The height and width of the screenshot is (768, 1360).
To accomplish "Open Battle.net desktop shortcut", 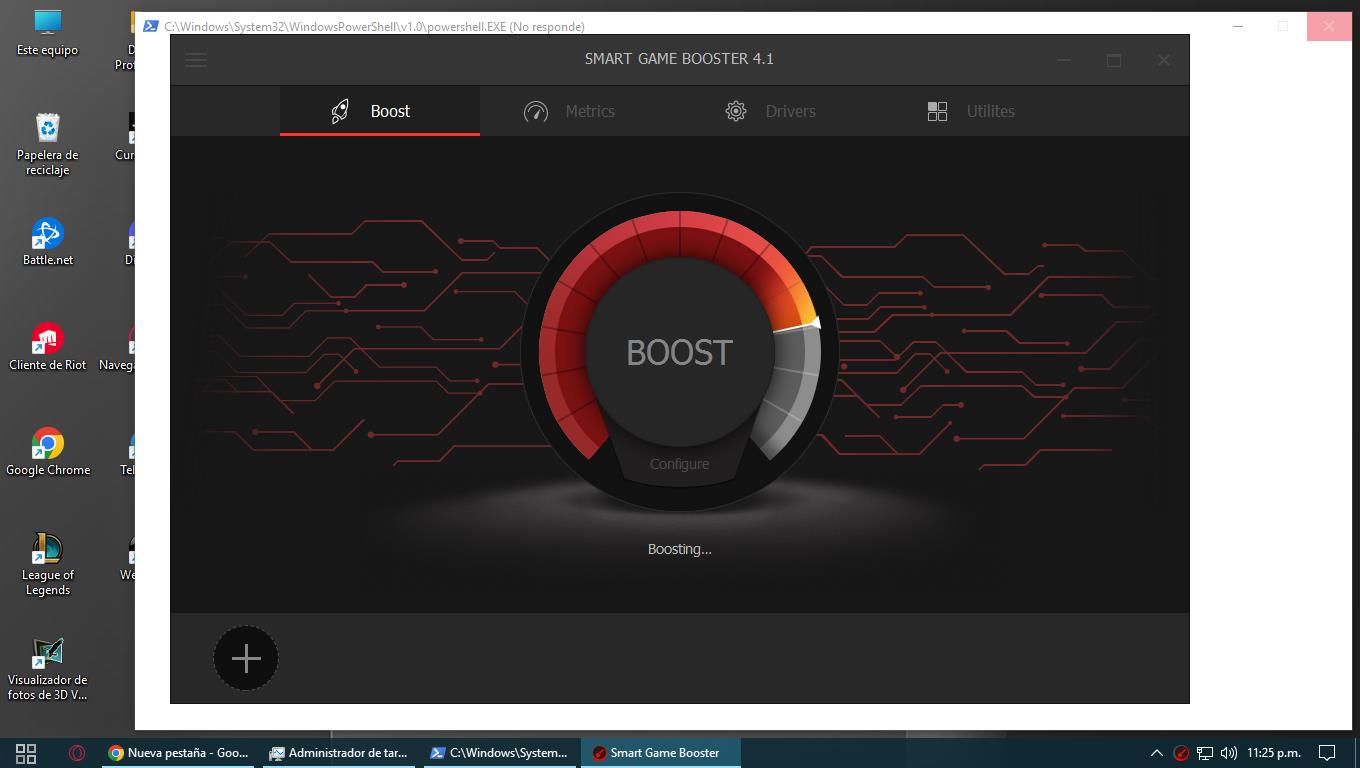I will click(48, 241).
